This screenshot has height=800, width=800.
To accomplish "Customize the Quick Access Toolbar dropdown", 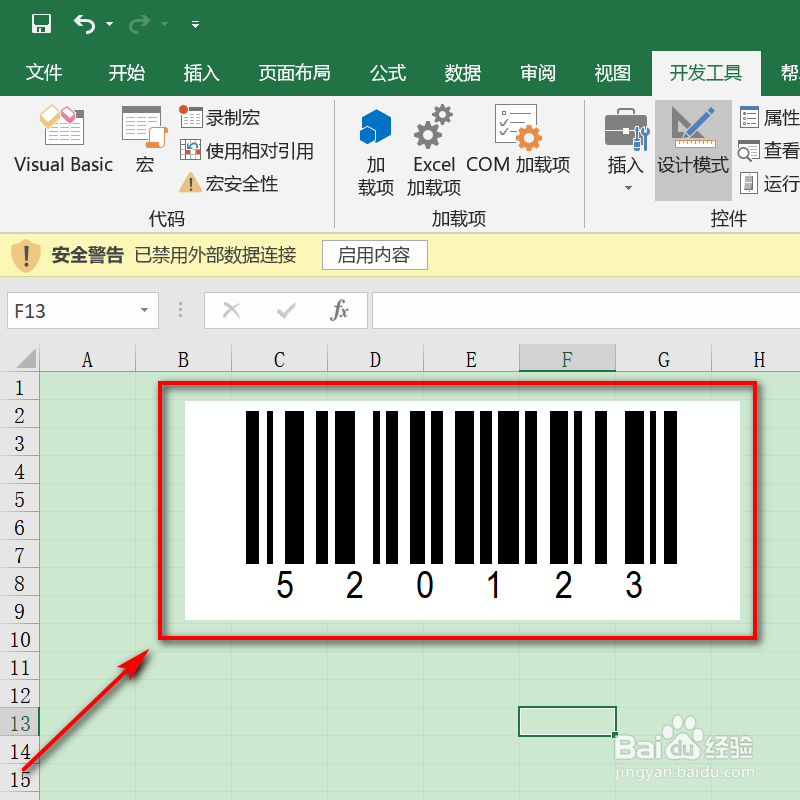I will pos(195,24).
